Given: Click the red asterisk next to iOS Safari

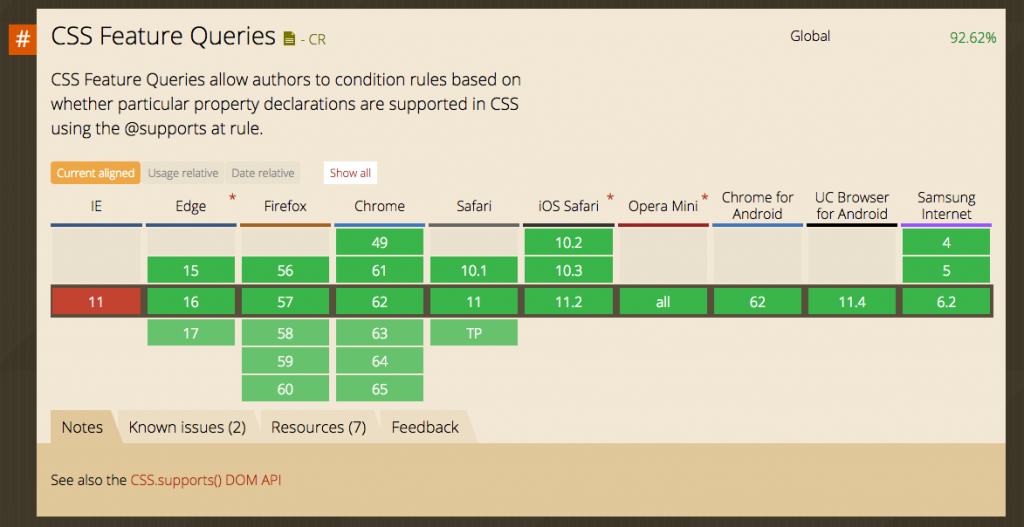Looking at the screenshot, I should pos(611,198).
